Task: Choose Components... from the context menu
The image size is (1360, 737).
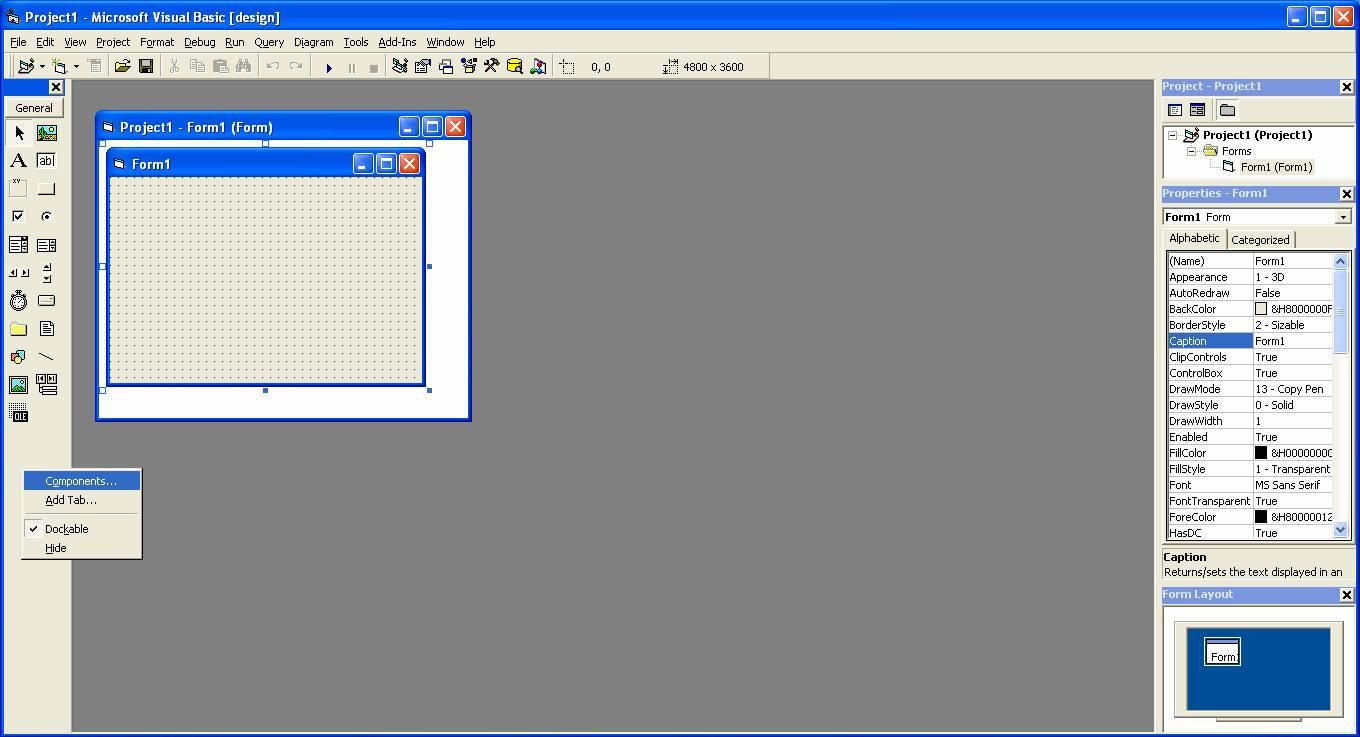Action: [82, 481]
